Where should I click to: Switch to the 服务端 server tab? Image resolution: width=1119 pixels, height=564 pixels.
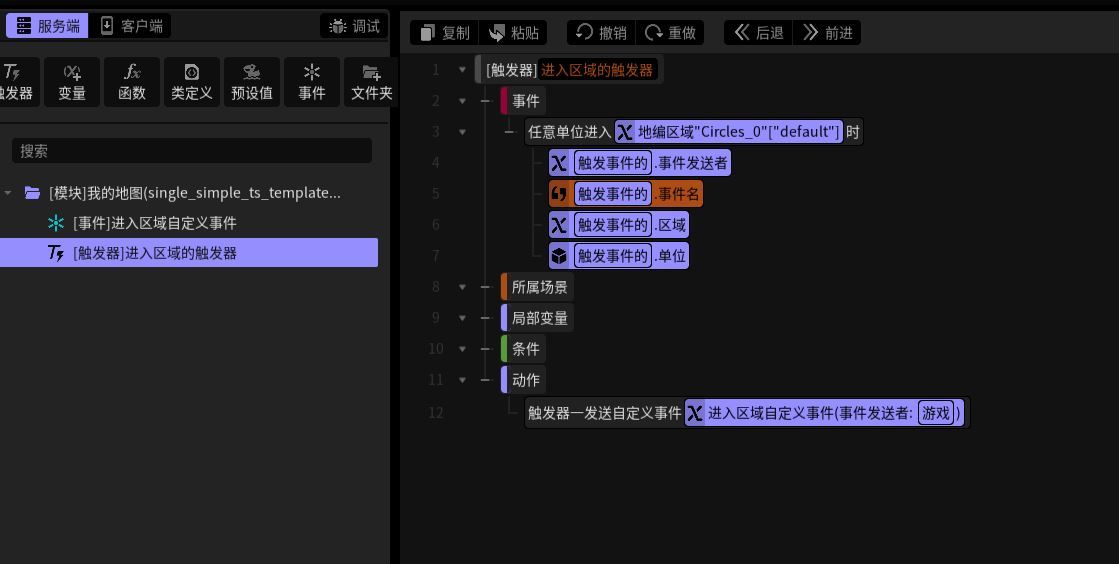coord(48,26)
